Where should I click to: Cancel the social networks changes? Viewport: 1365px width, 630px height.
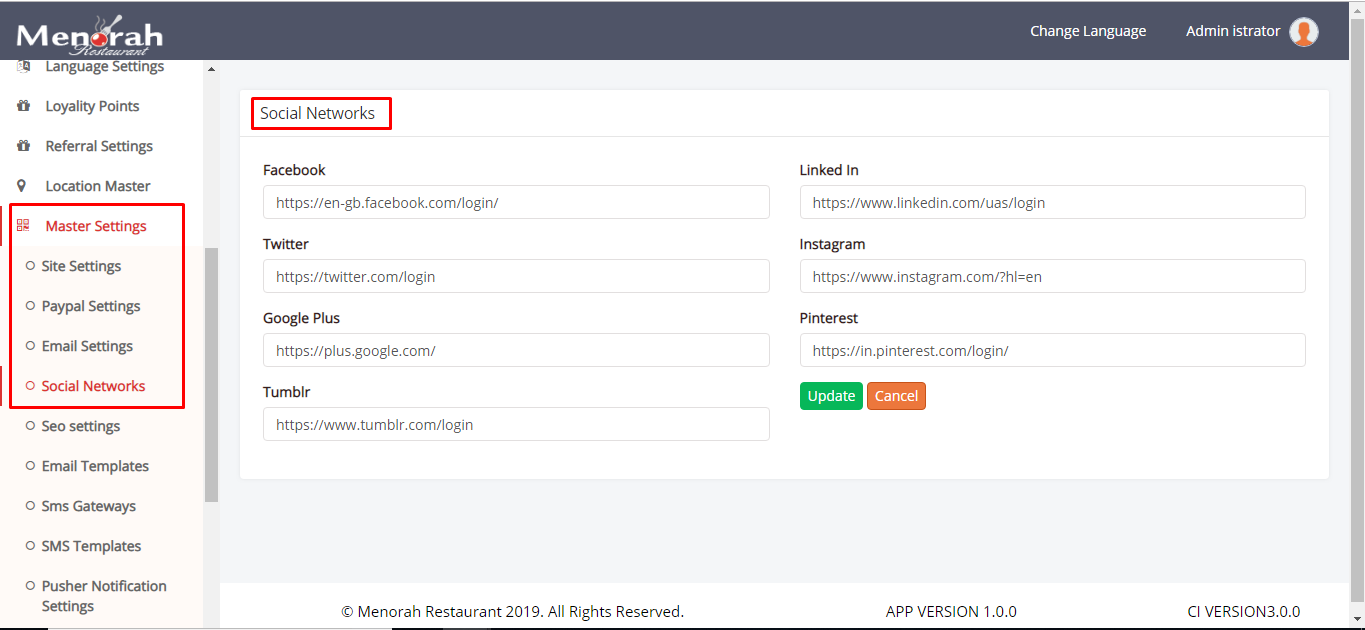pos(896,395)
